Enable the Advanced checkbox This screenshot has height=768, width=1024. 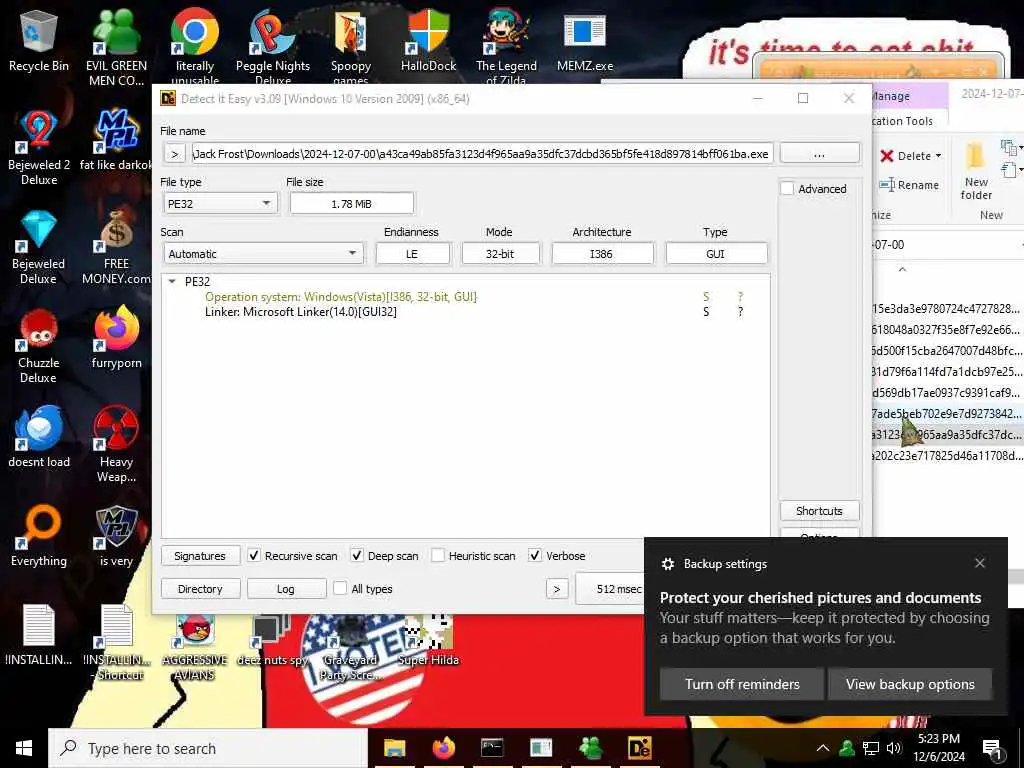788,189
